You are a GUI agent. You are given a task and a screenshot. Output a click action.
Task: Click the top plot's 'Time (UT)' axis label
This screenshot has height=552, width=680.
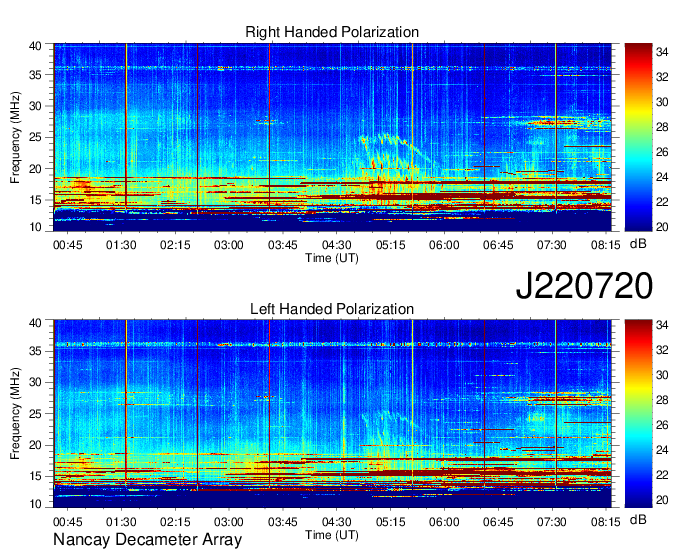tap(332, 258)
